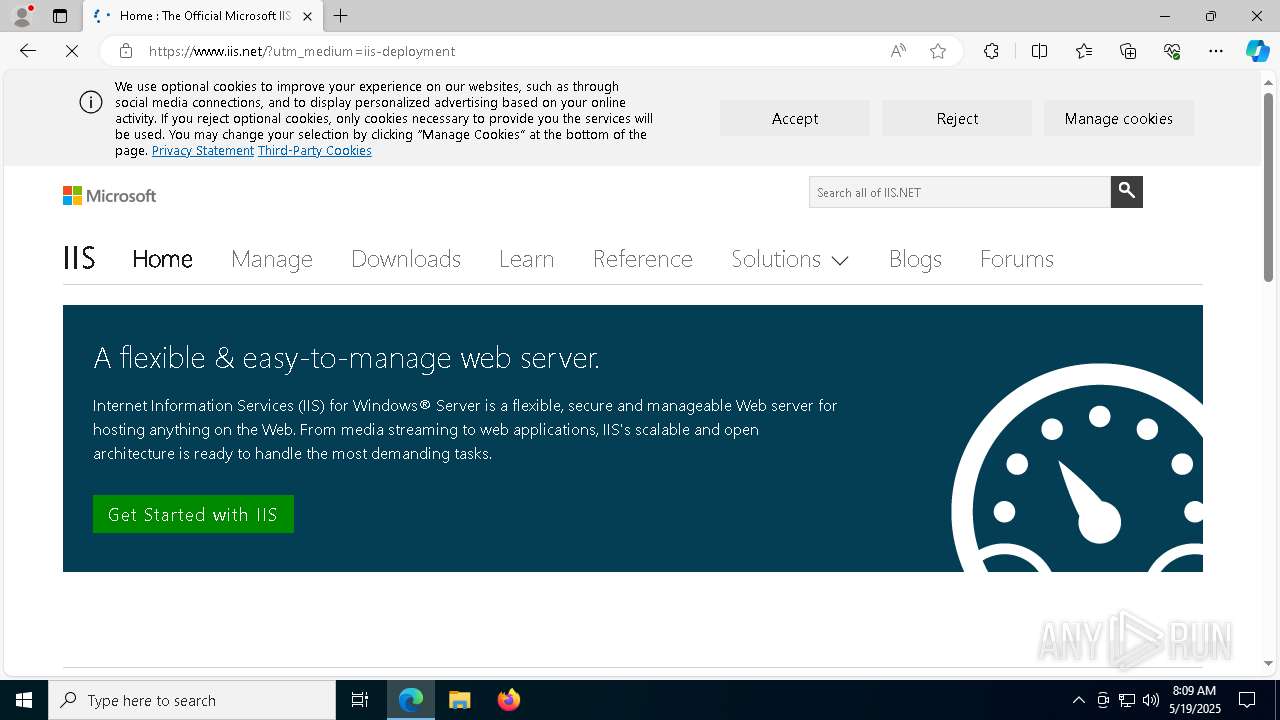Open the Forums navigation item

1017,259
